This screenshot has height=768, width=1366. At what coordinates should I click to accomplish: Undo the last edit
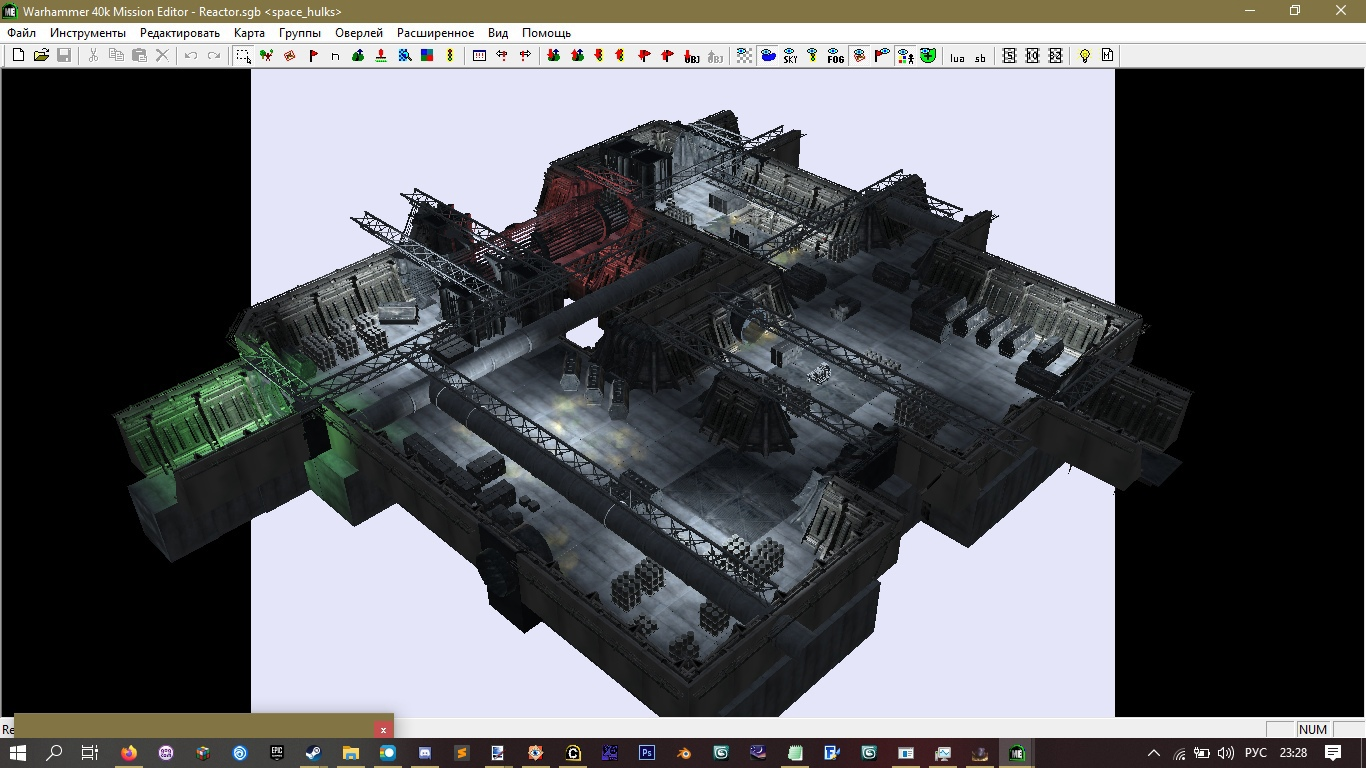[x=190, y=56]
